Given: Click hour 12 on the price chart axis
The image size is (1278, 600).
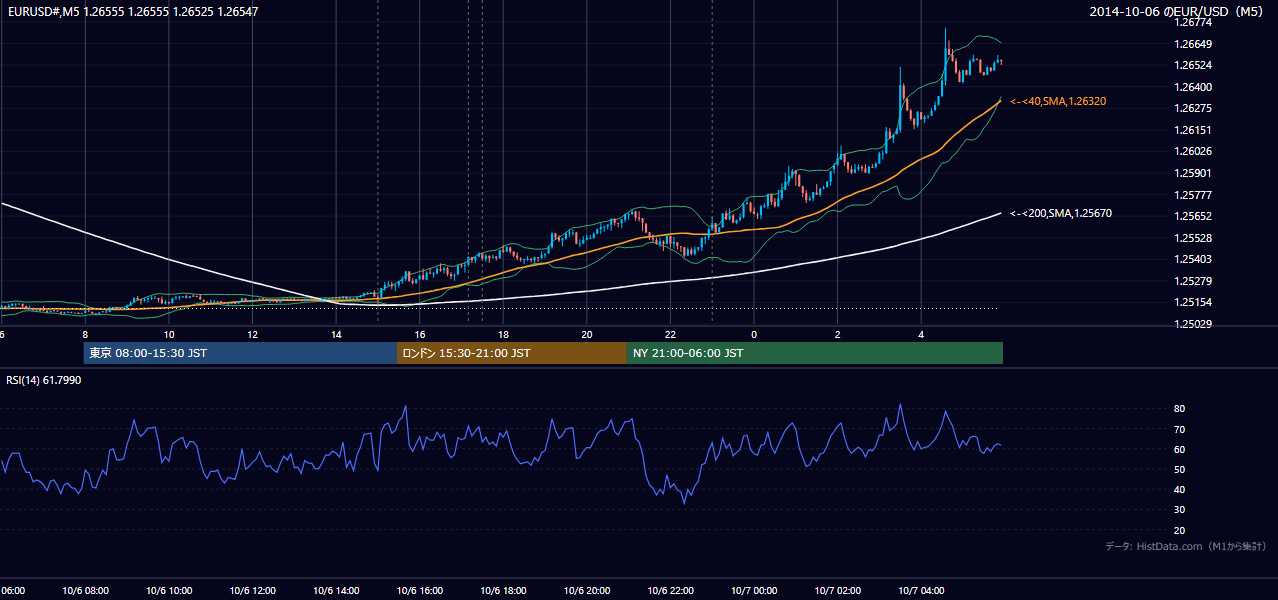Looking at the screenshot, I should click(252, 335).
